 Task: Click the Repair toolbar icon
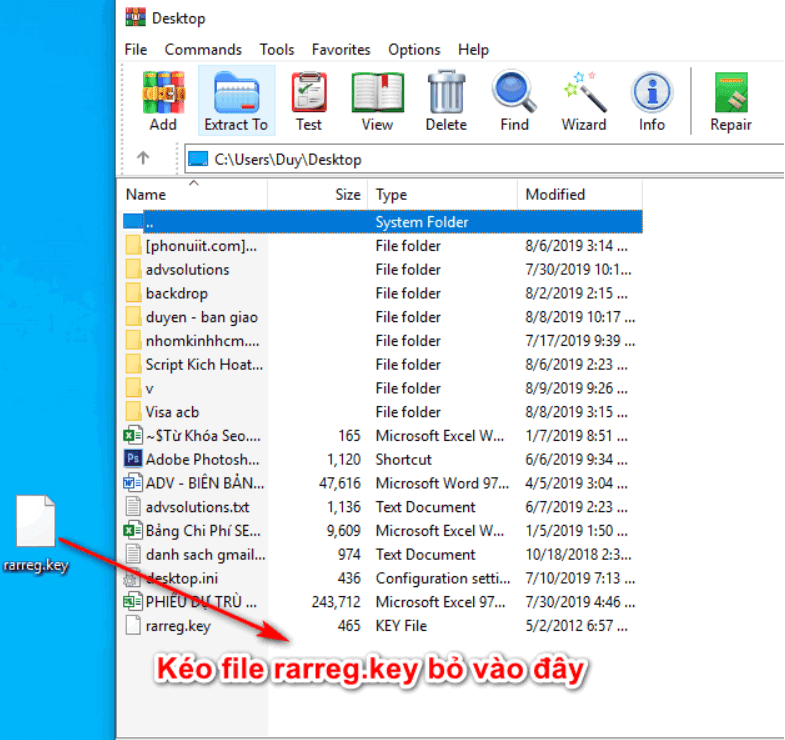coord(731,101)
